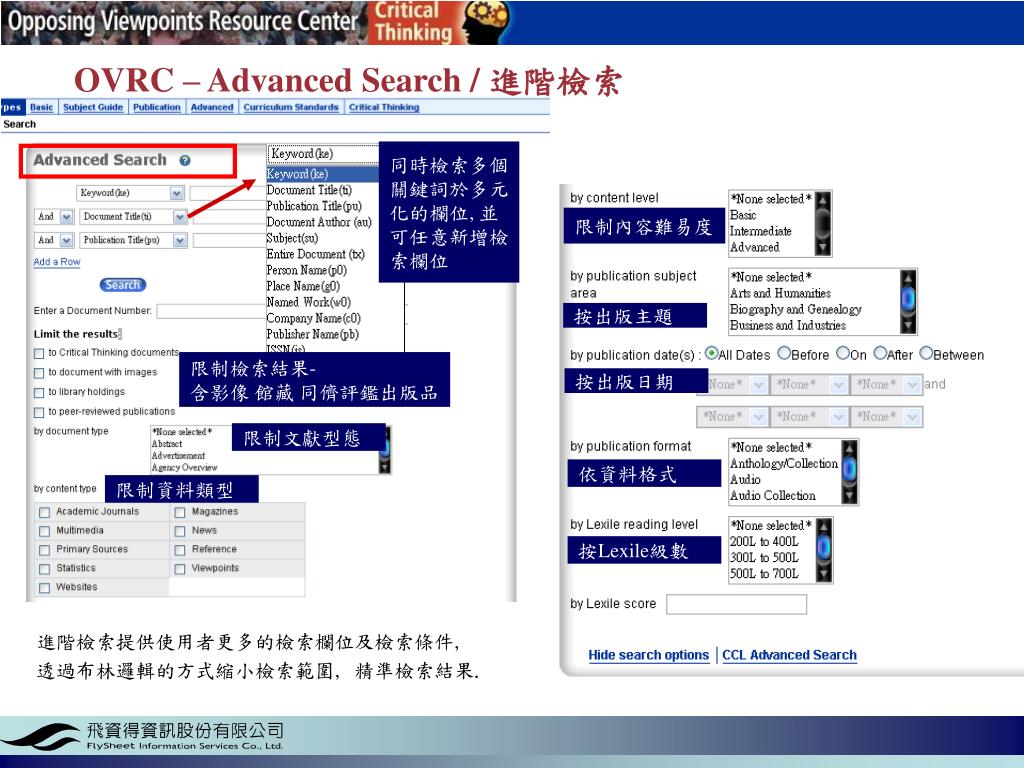
Task: Open the Basic search tab
Action: click(x=41, y=107)
